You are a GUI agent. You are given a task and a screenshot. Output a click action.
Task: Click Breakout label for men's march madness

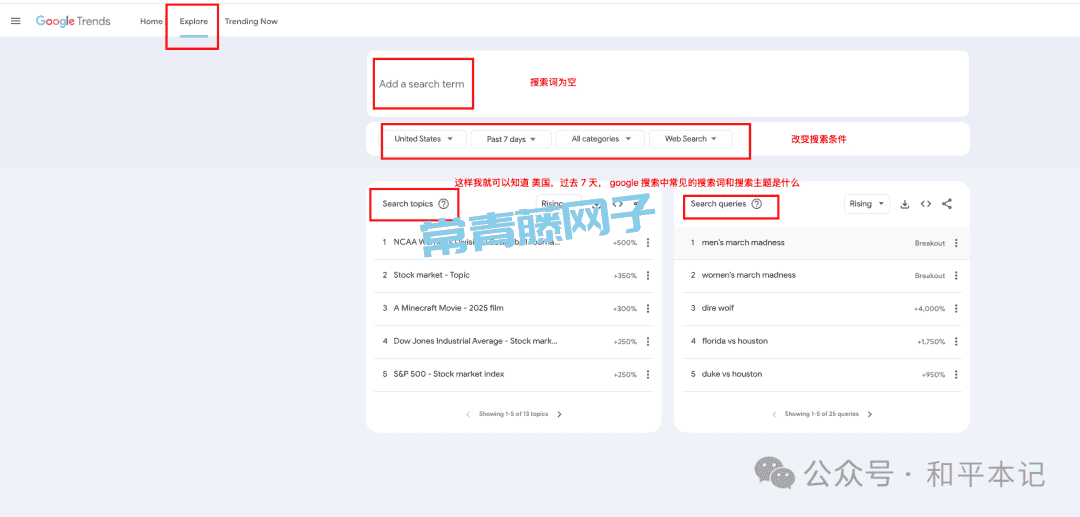(930, 244)
